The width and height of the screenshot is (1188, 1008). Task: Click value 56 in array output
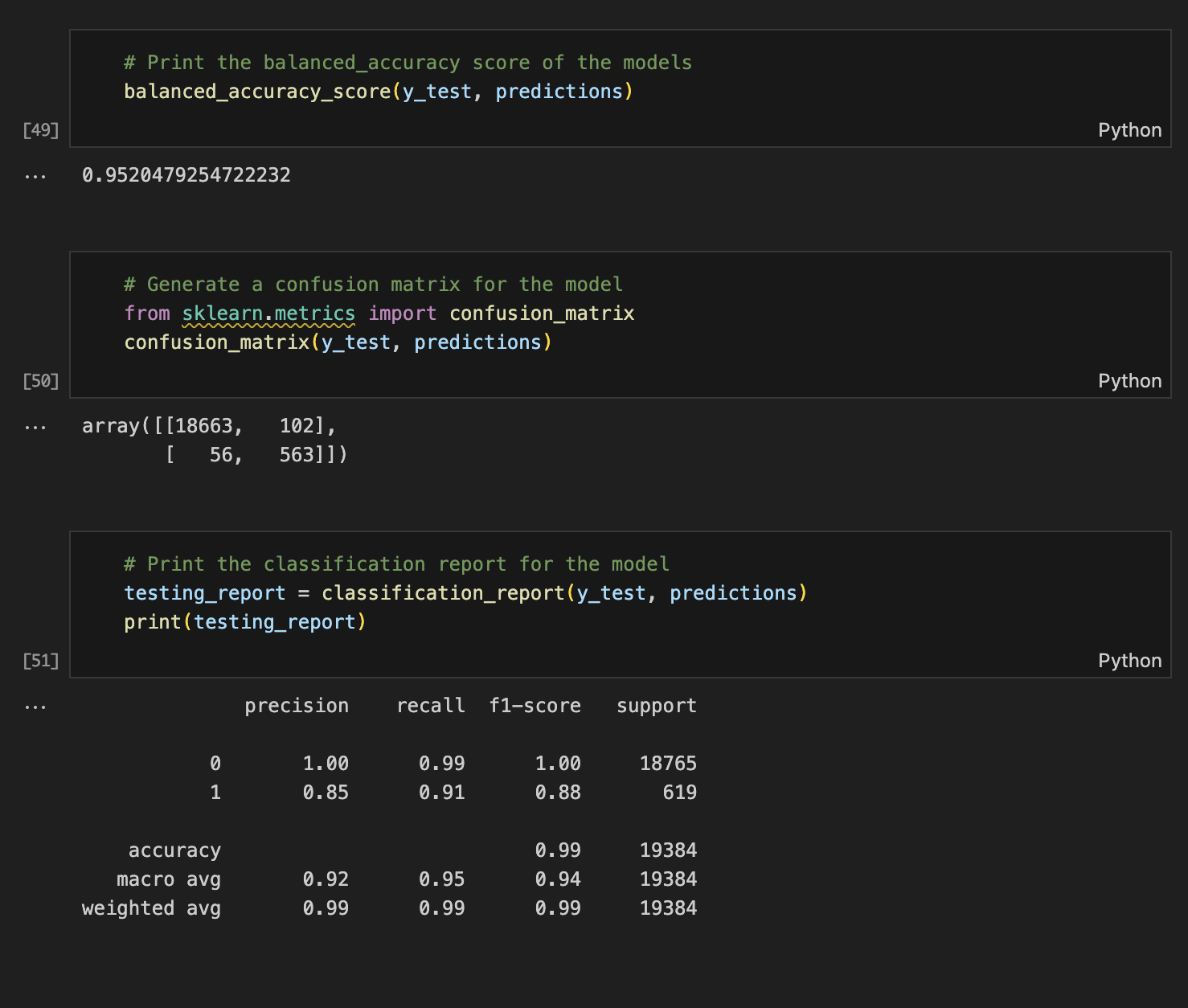[221, 455]
